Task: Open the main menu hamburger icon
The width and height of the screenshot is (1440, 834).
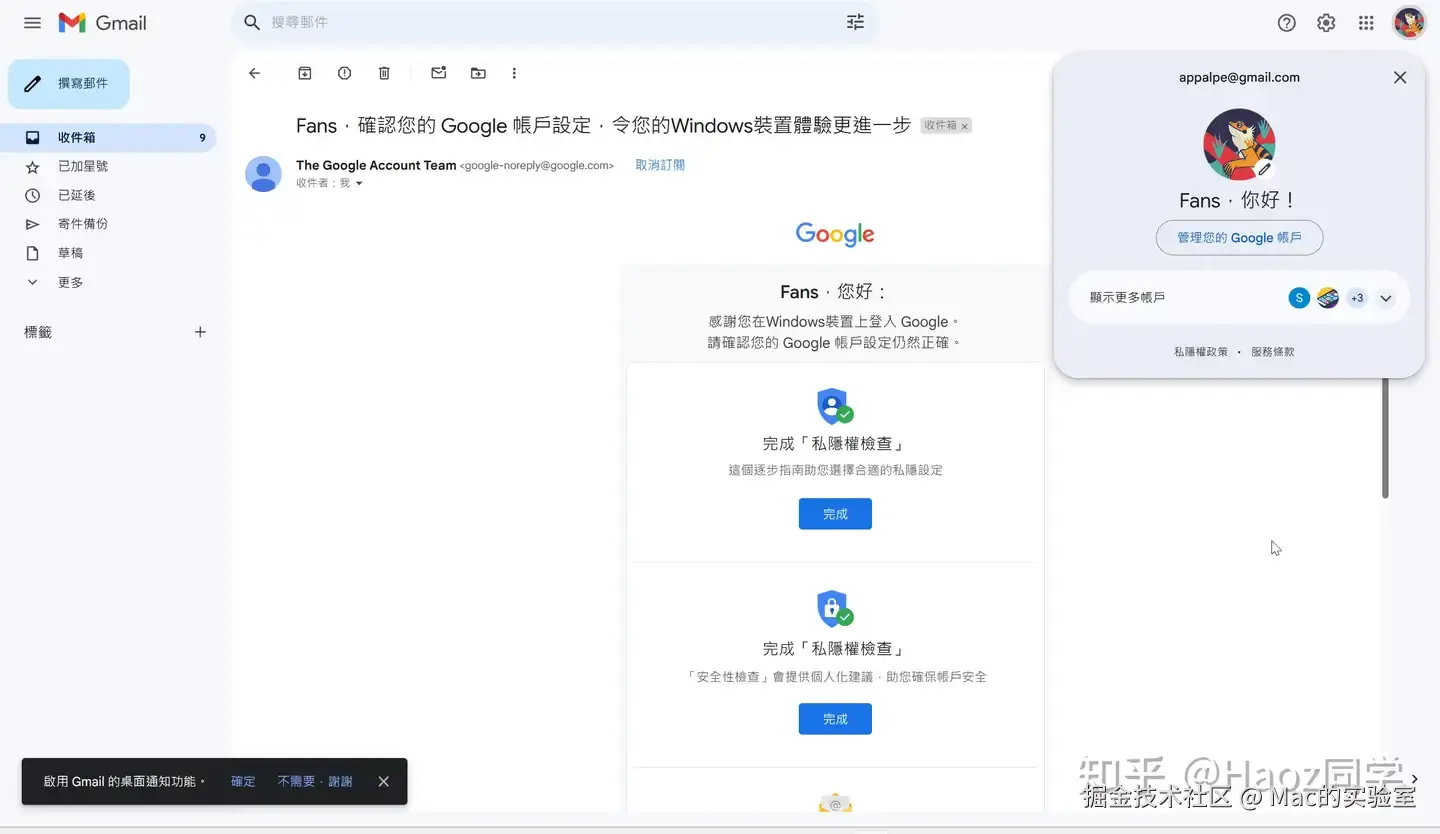Action: [x=32, y=22]
